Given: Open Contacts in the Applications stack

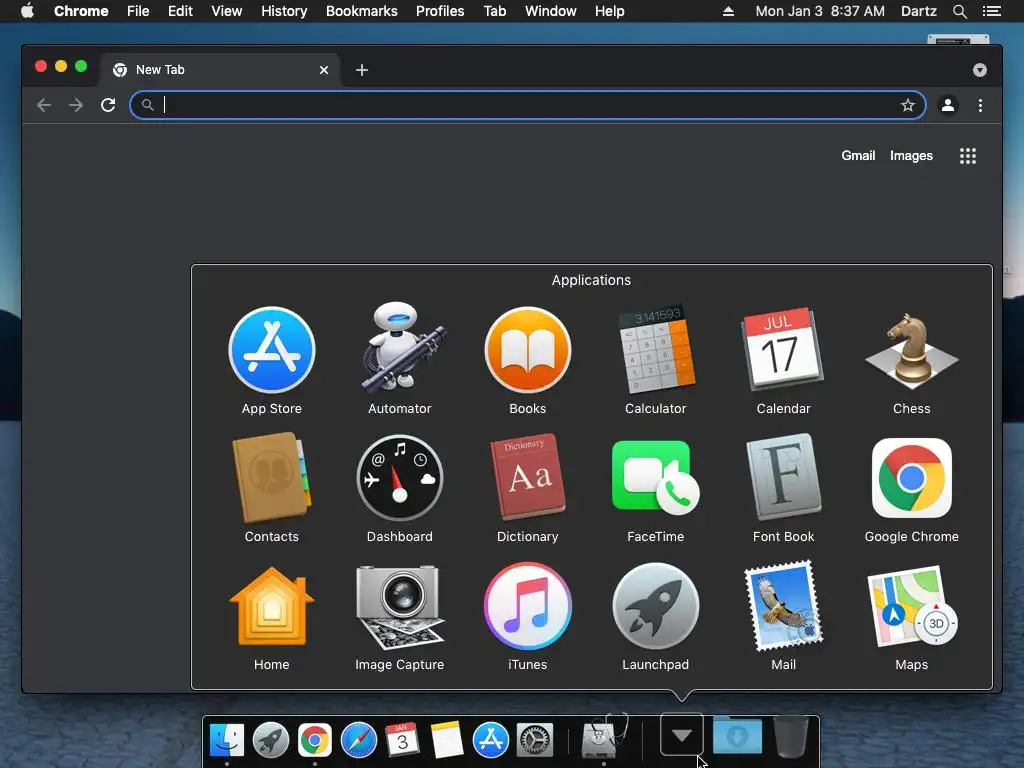Looking at the screenshot, I should coord(272,477).
